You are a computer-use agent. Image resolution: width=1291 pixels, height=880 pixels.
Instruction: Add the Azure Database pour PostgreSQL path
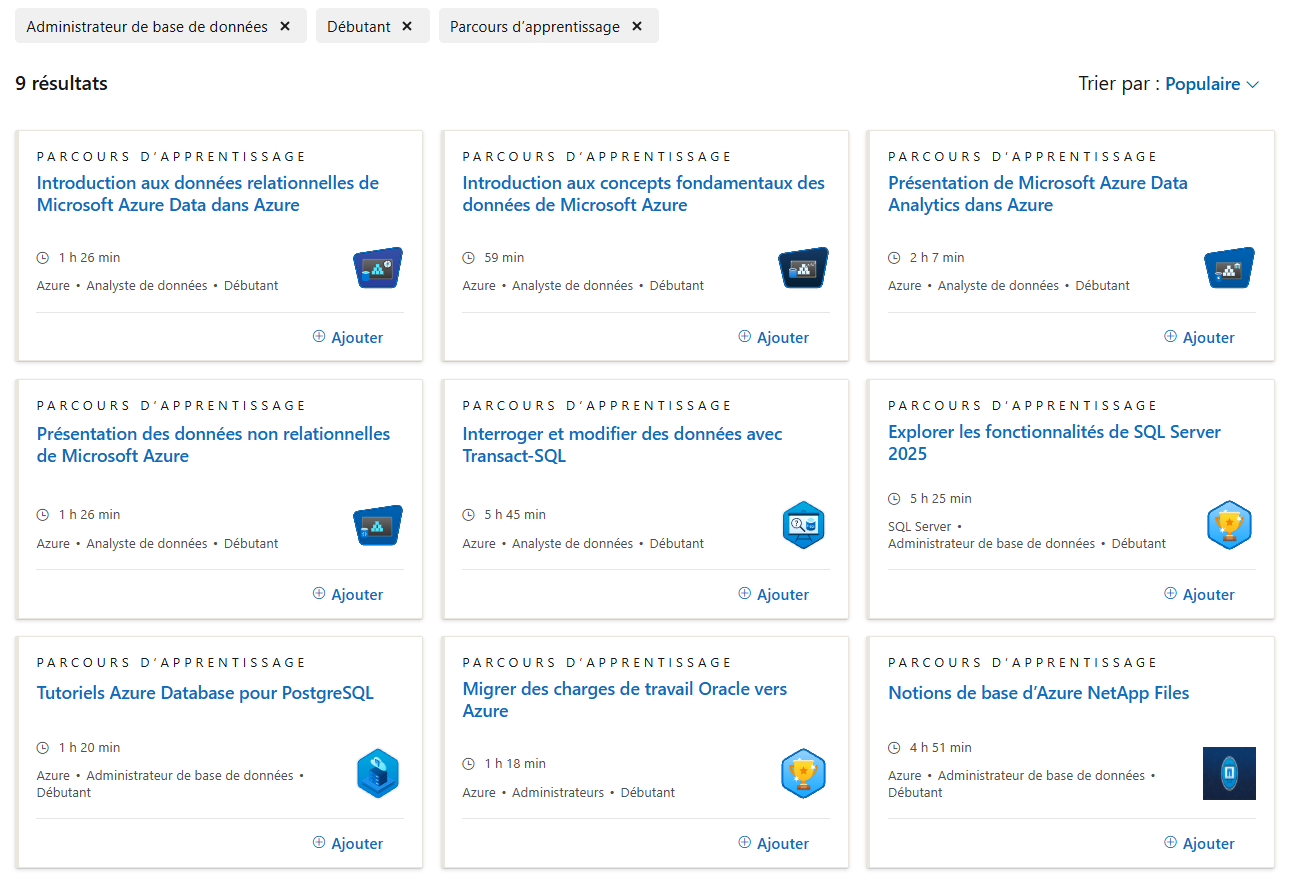tap(348, 843)
